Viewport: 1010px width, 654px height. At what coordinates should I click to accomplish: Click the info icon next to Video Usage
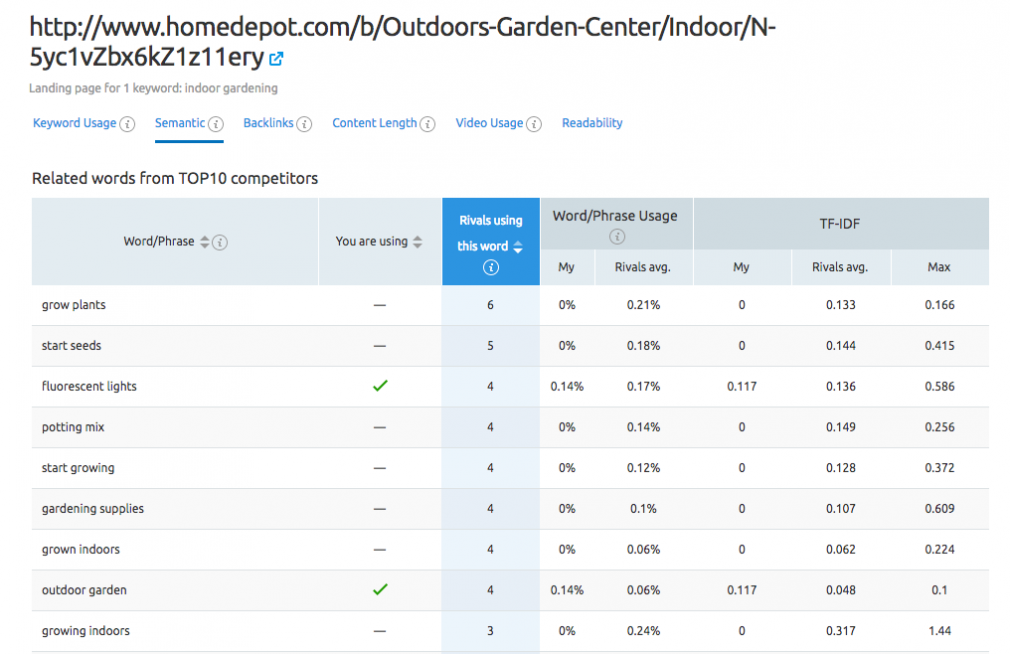pos(533,124)
